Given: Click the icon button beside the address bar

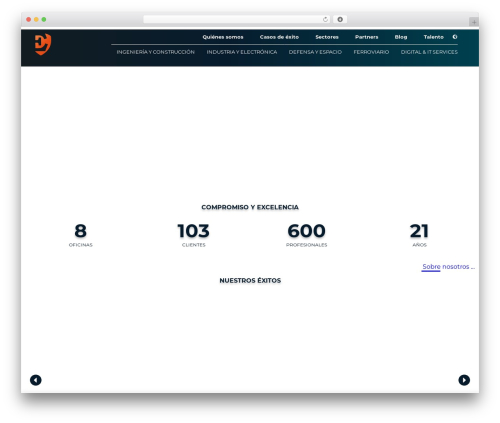Looking at the screenshot, I should (x=340, y=19).
